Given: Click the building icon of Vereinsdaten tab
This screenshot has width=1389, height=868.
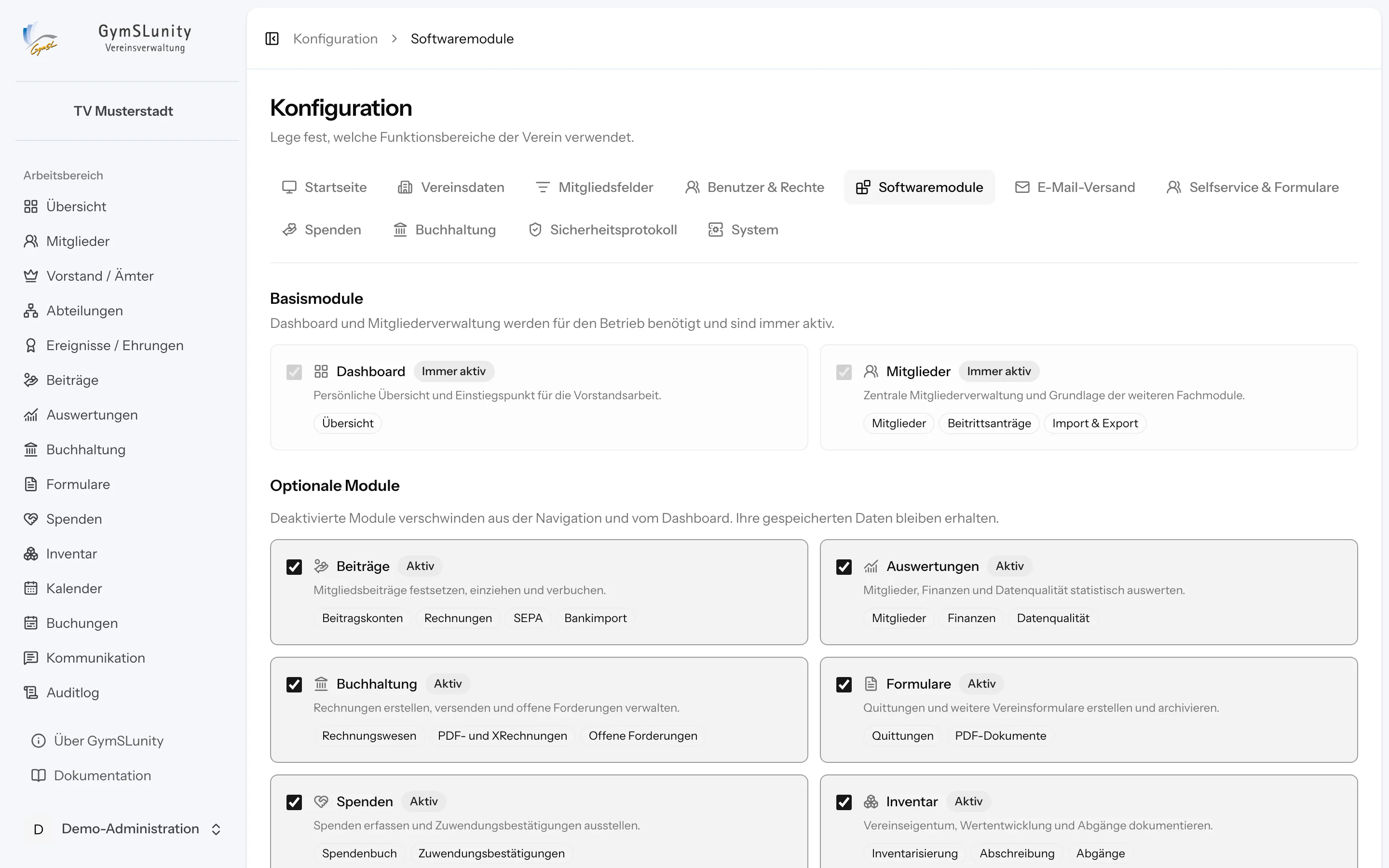Looking at the screenshot, I should [x=405, y=187].
